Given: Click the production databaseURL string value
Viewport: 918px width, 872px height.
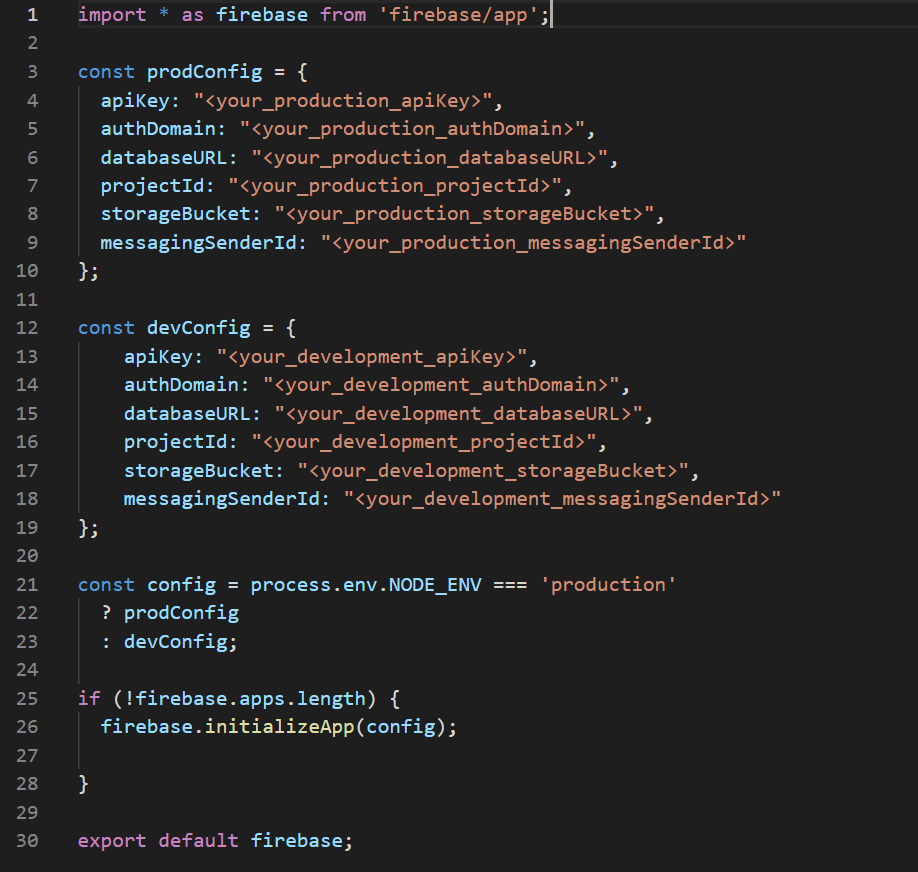Looking at the screenshot, I should click(429, 158).
